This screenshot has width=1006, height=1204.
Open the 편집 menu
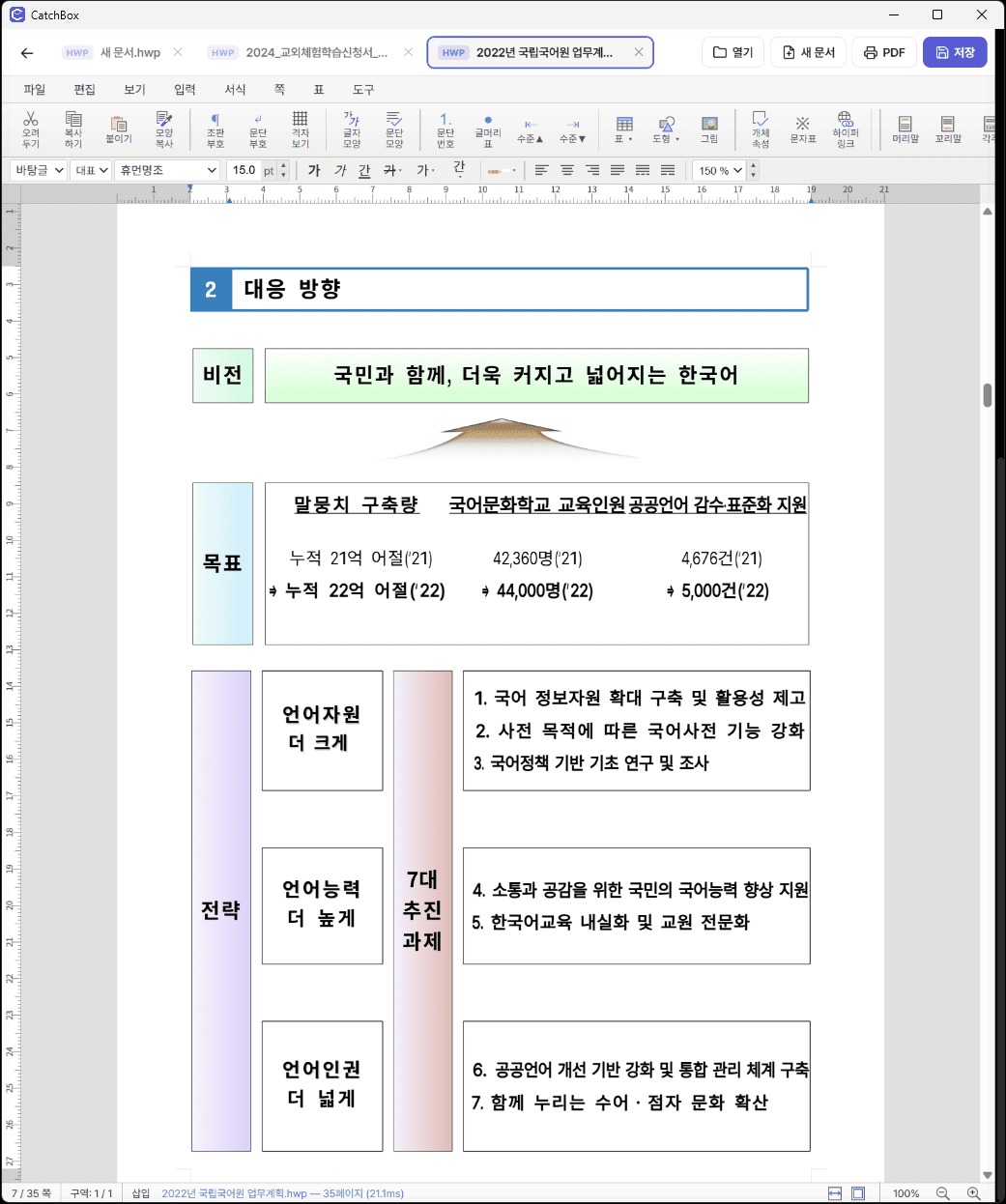pos(85,89)
